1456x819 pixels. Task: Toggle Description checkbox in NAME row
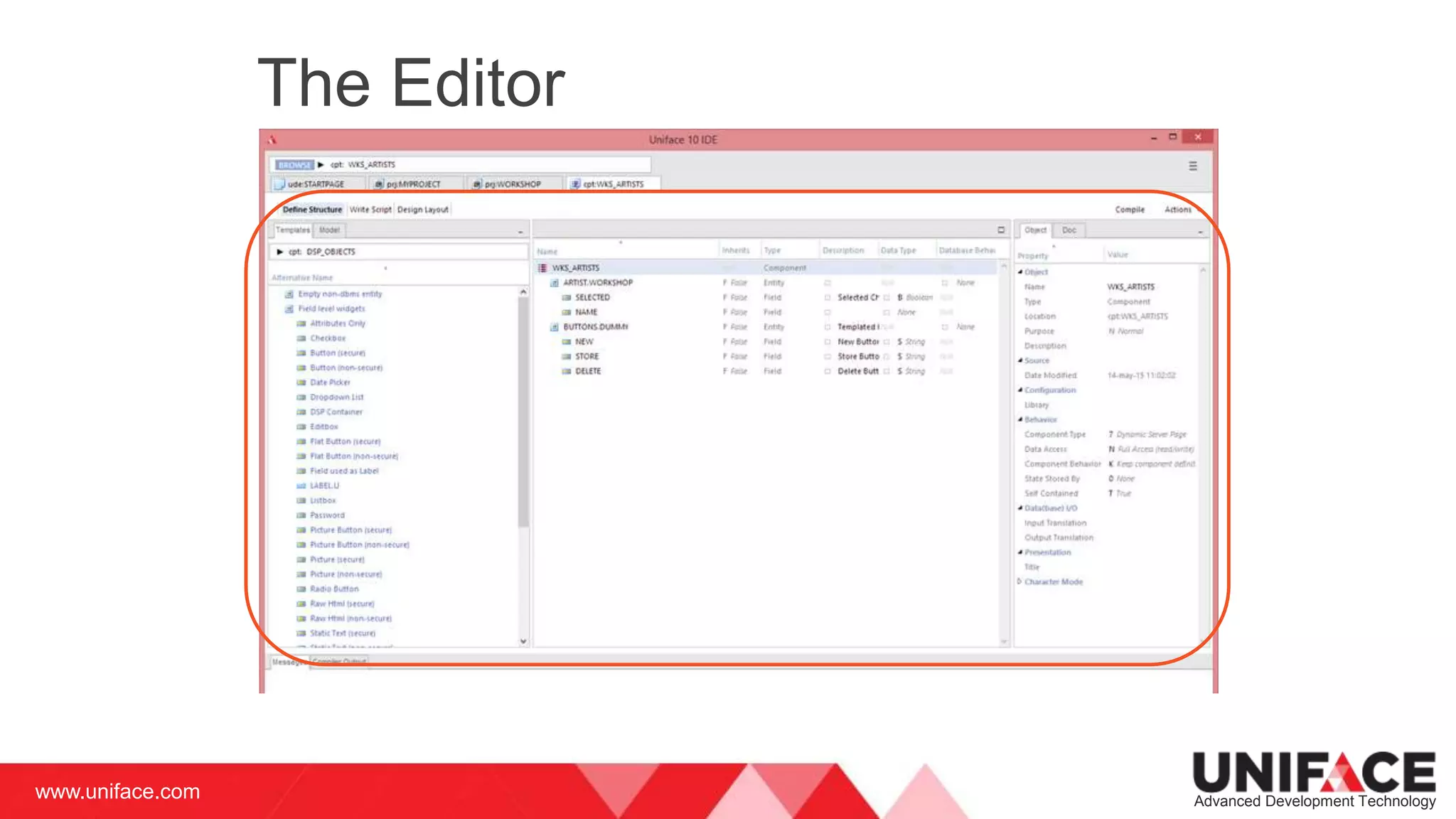click(x=828, y=313)
